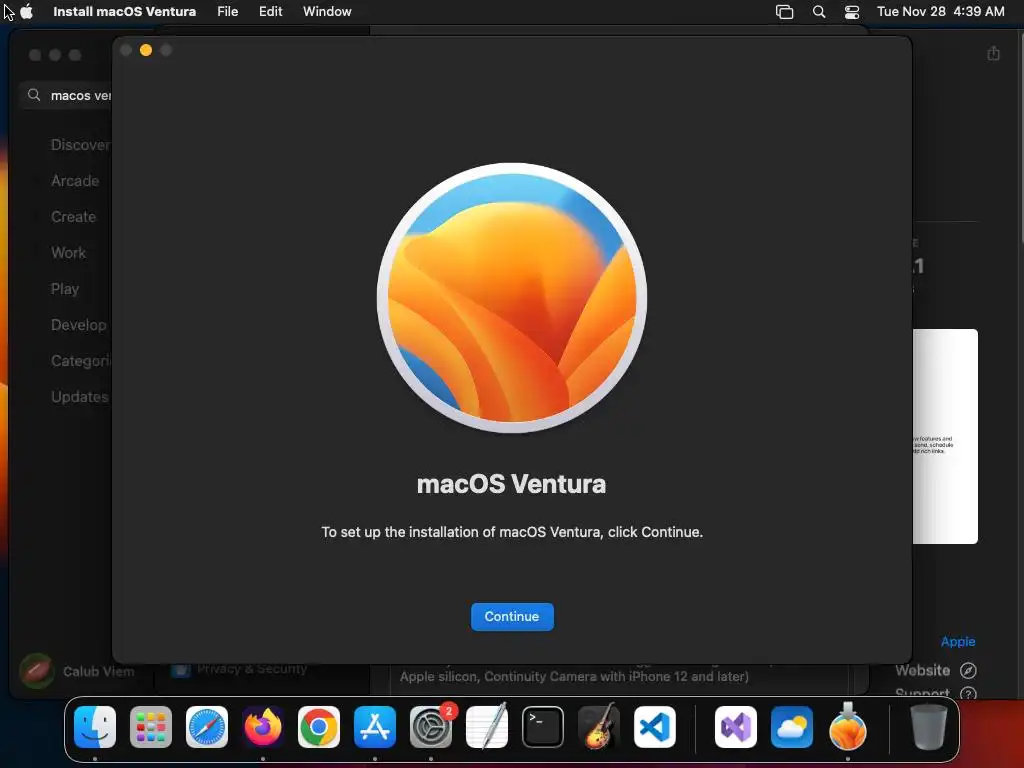Select Create in App Store sidebar
The image size is (1024, 768).
coord(73,217)
